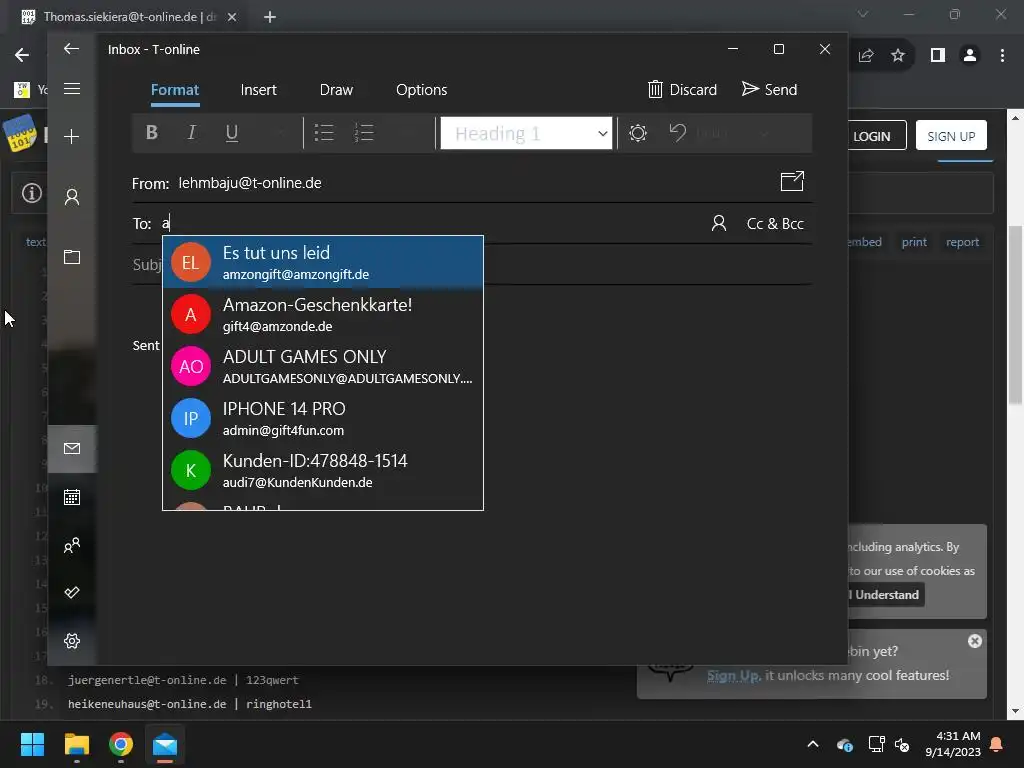Click the browser SIGN UP button
The image size is (1024, 768).
click(x=951, y=136)
